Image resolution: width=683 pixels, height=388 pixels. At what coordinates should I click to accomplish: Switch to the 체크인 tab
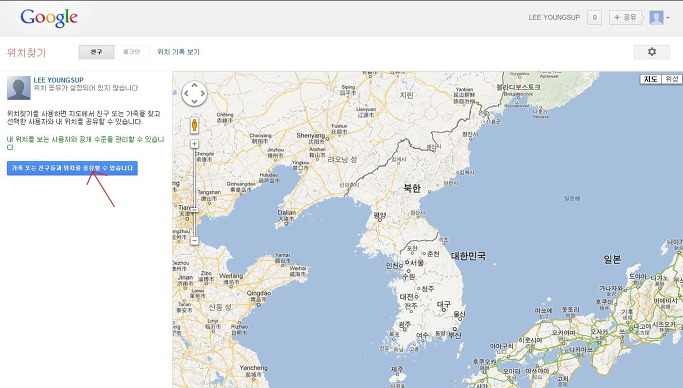132,52
